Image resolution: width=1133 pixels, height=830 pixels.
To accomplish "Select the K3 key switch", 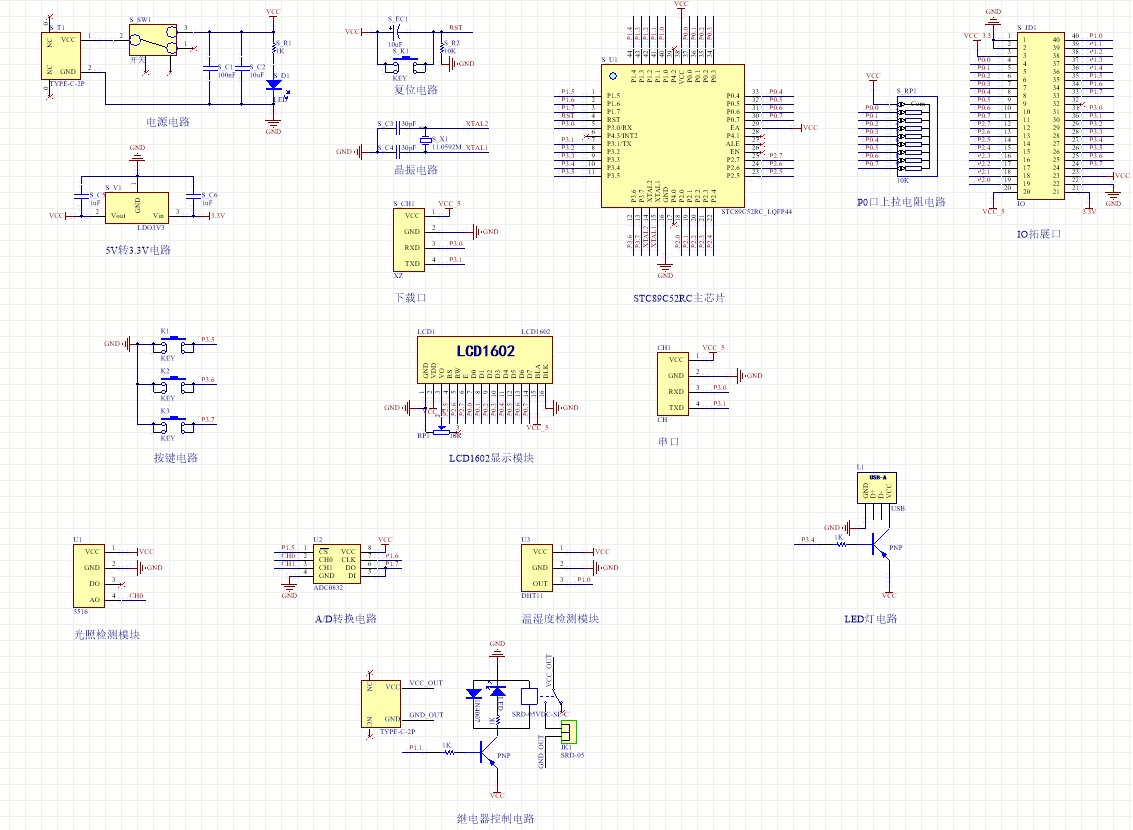I will point(173,425).
